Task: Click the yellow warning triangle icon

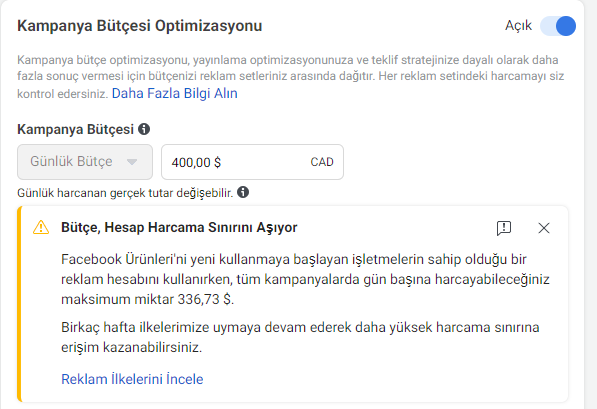Action: pyautogui.click(x=41, y=227)
